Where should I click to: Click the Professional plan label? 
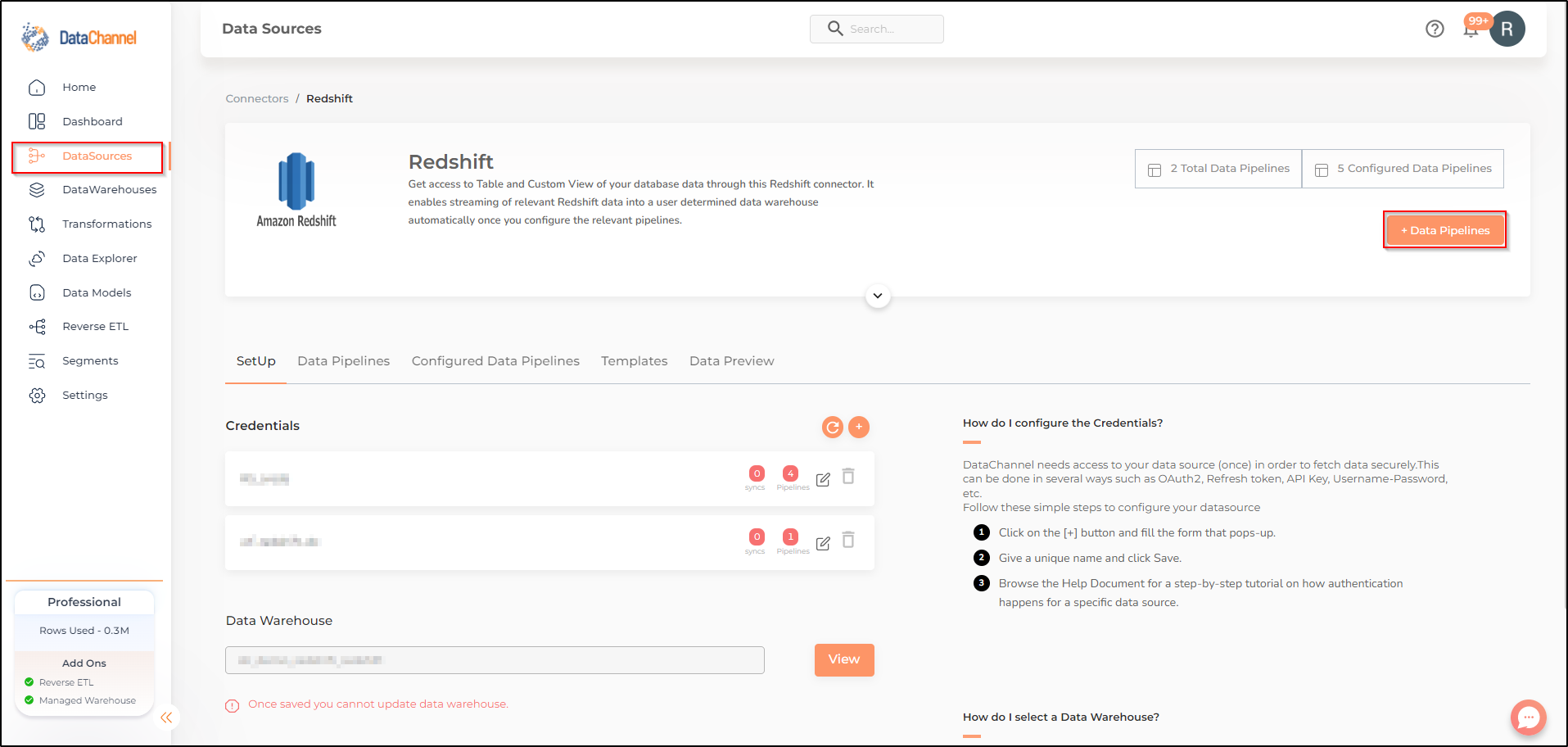[x=84, y=602]
